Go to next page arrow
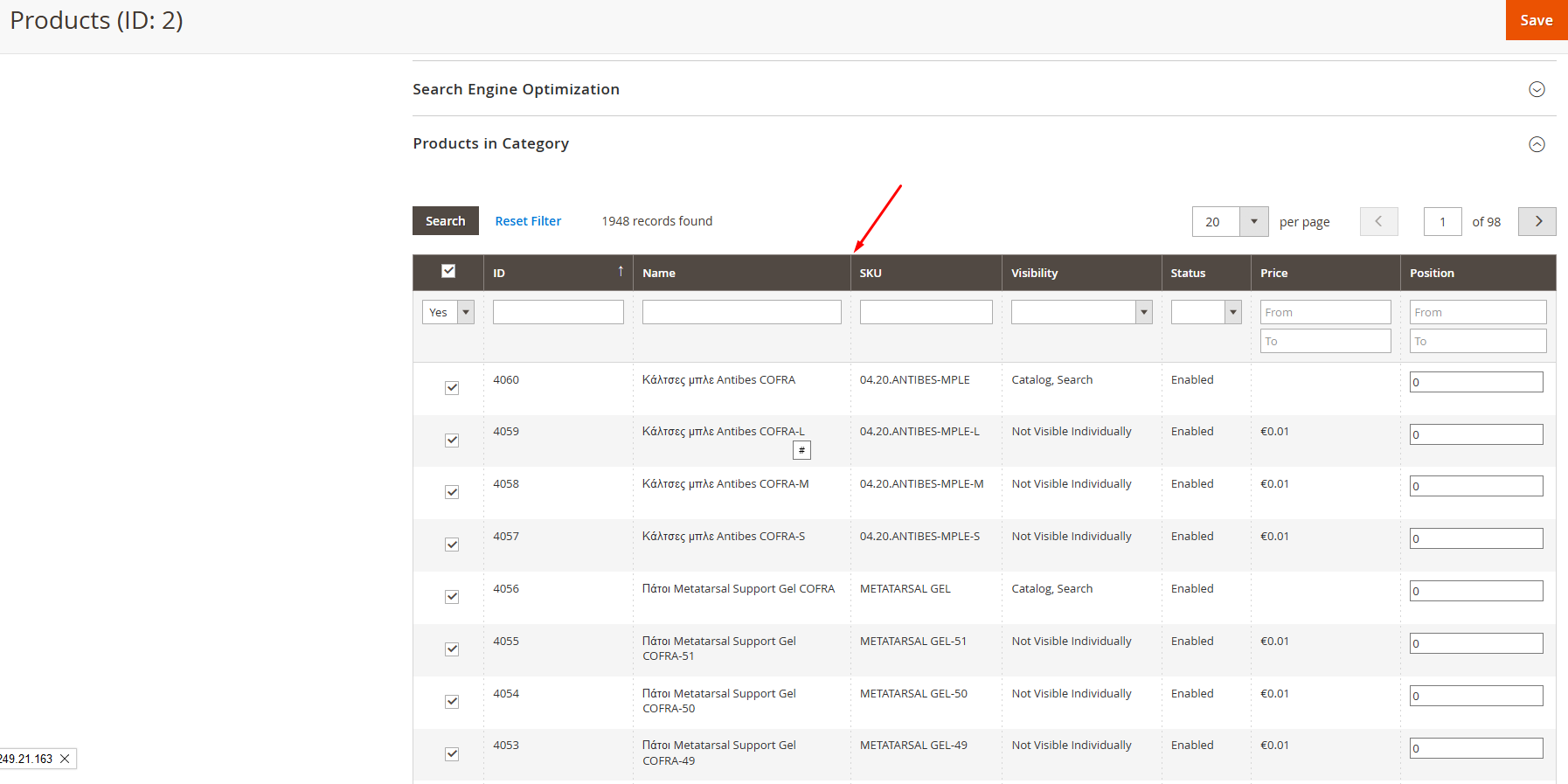The width and height of the screenshot is (1568, 784). click(1537, 221)
